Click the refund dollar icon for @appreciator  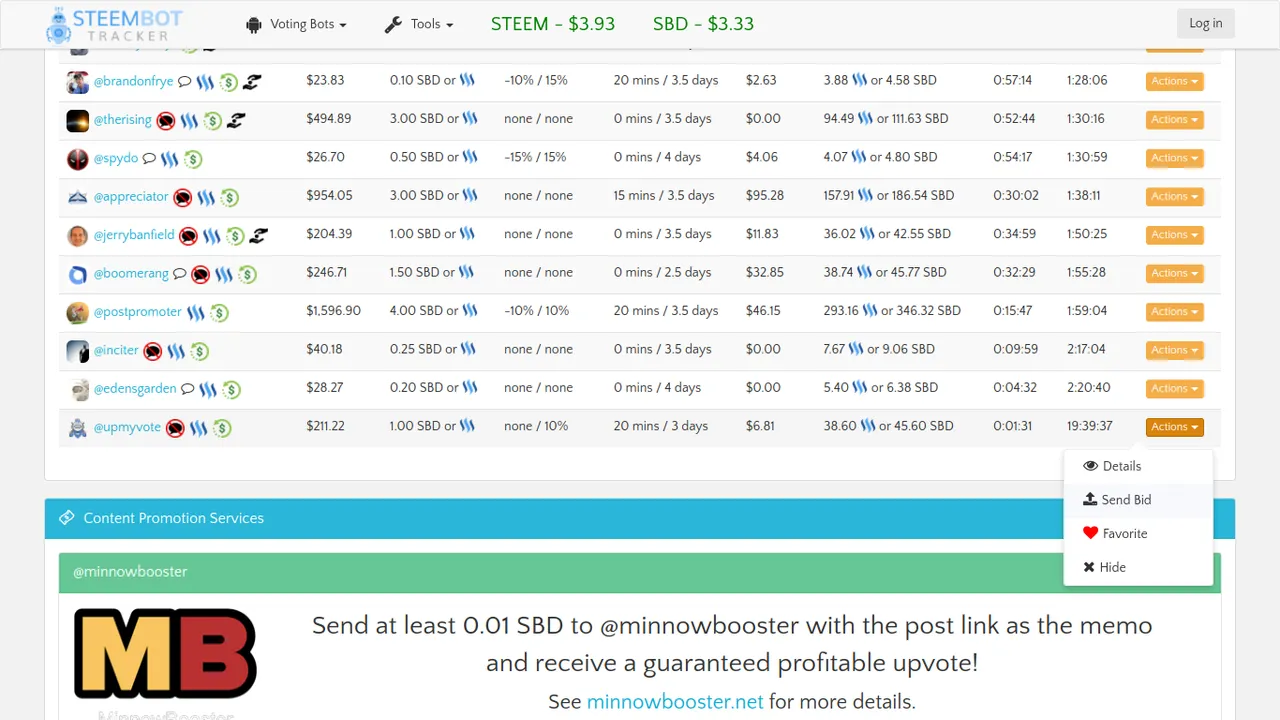(x=230, y=198)
